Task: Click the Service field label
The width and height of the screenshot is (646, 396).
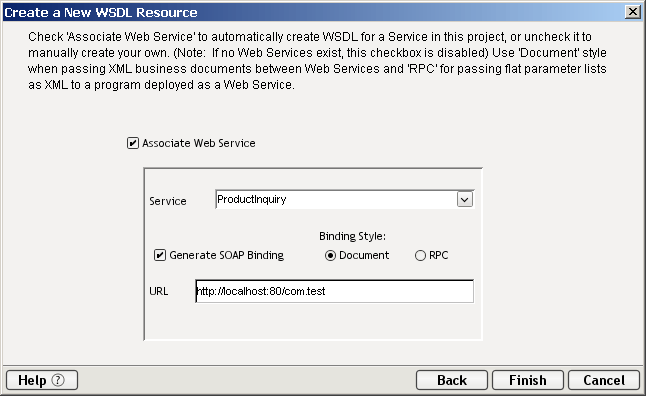Action: 168,201
